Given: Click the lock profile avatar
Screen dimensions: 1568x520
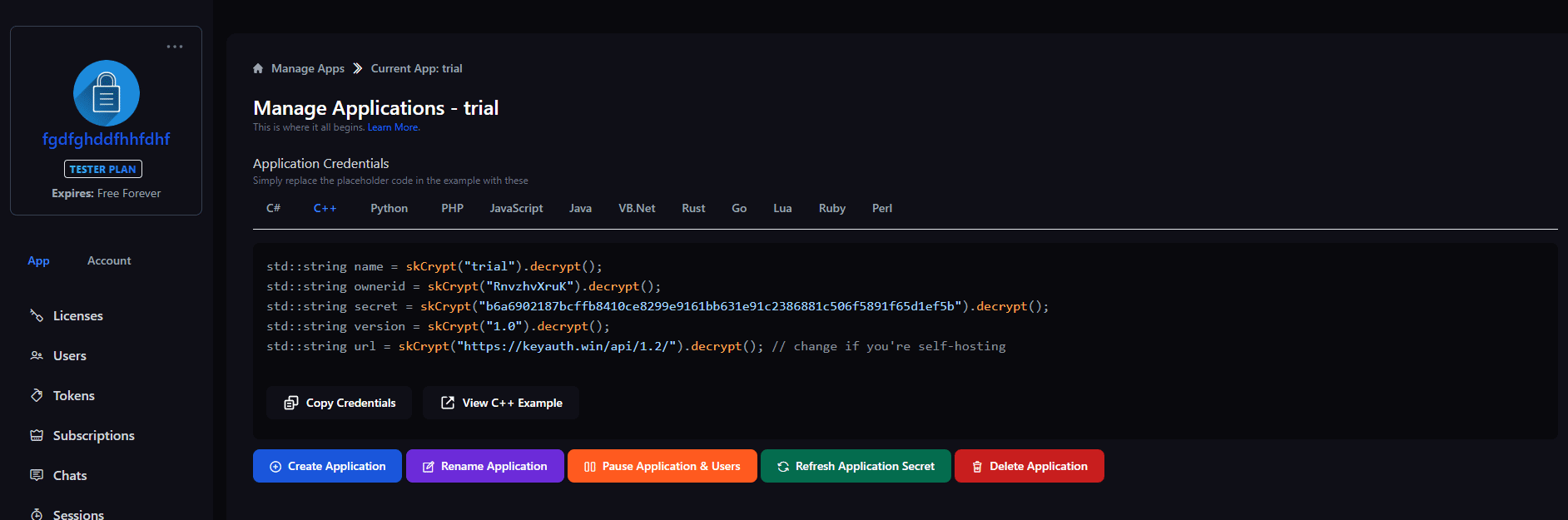Looking at the screenshot, I should point(107,93).
